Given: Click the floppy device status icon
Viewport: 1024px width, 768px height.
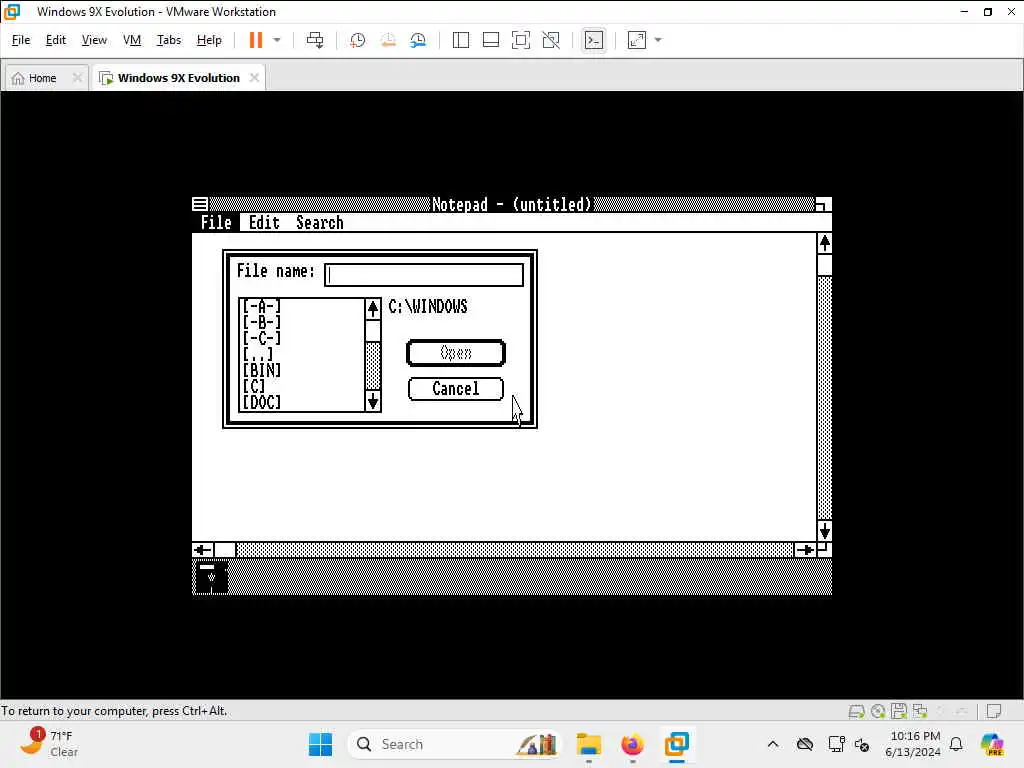Looking at the screenshot, I should (899, 711).
